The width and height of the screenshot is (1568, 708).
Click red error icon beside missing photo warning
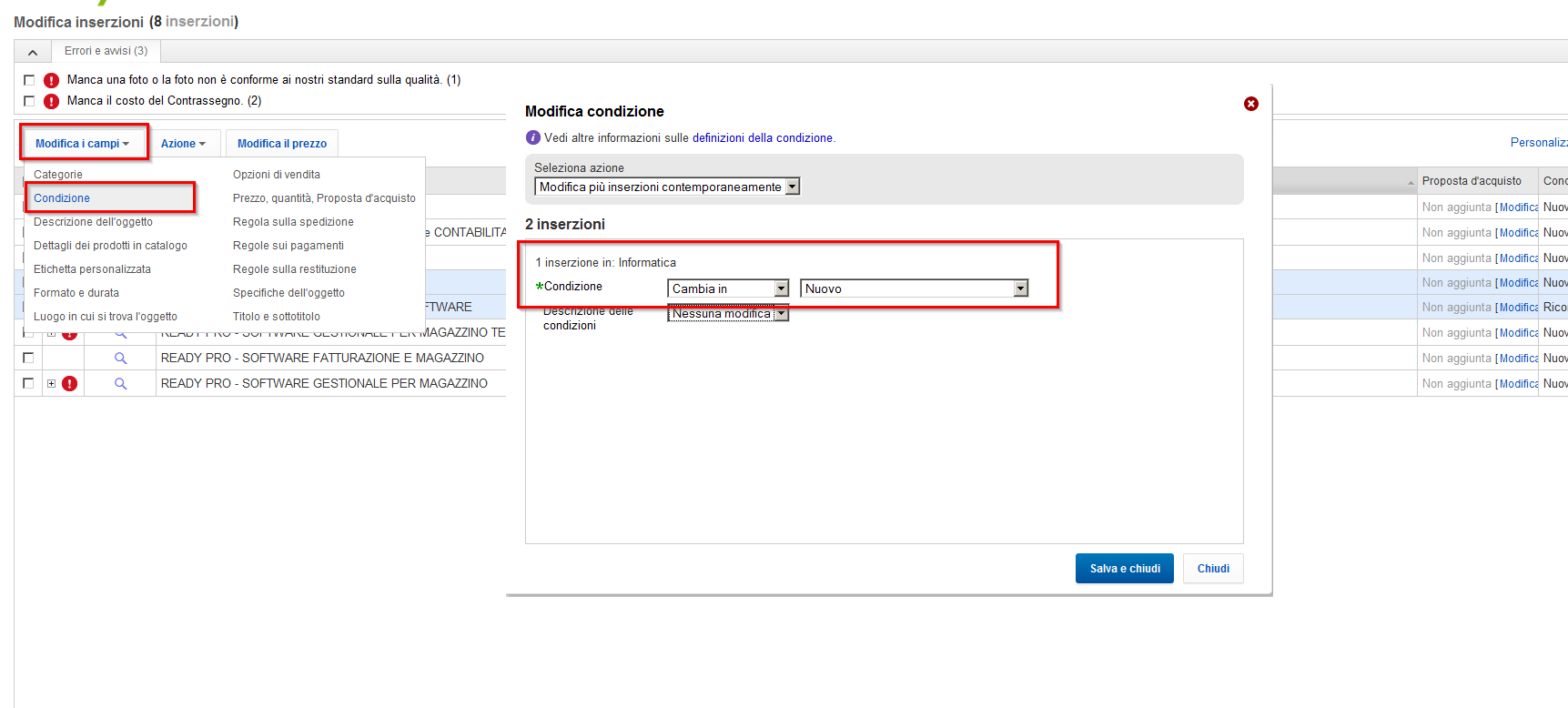[x=52, y=80]
